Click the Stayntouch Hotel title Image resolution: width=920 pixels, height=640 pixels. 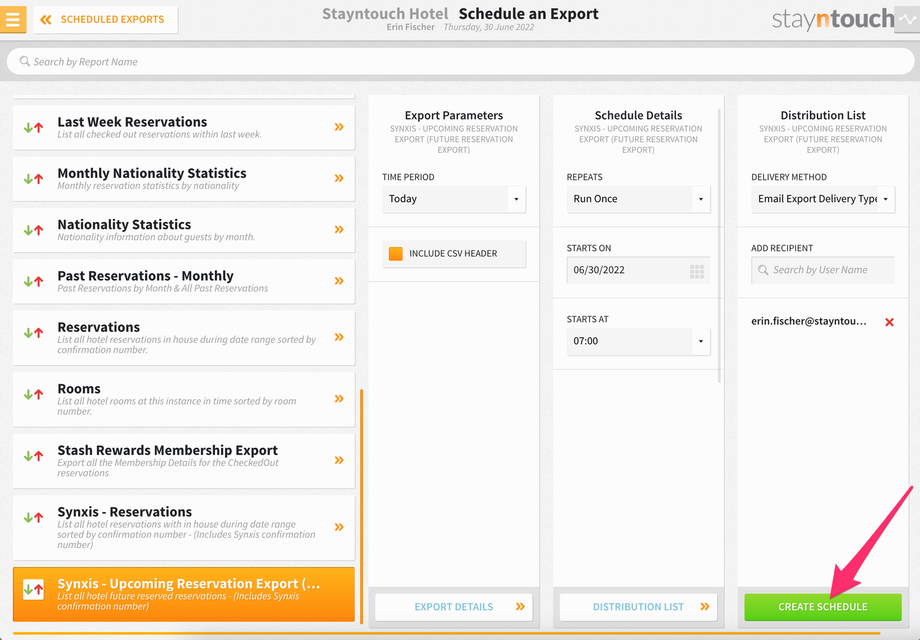point(385,13)
